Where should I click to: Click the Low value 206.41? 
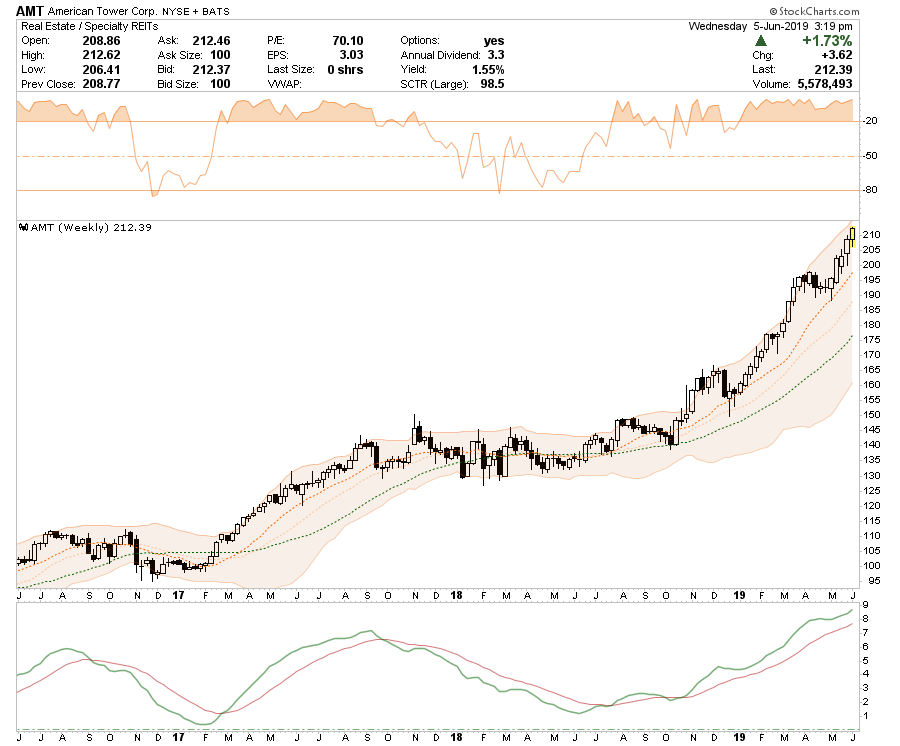[x=102, y=69]
